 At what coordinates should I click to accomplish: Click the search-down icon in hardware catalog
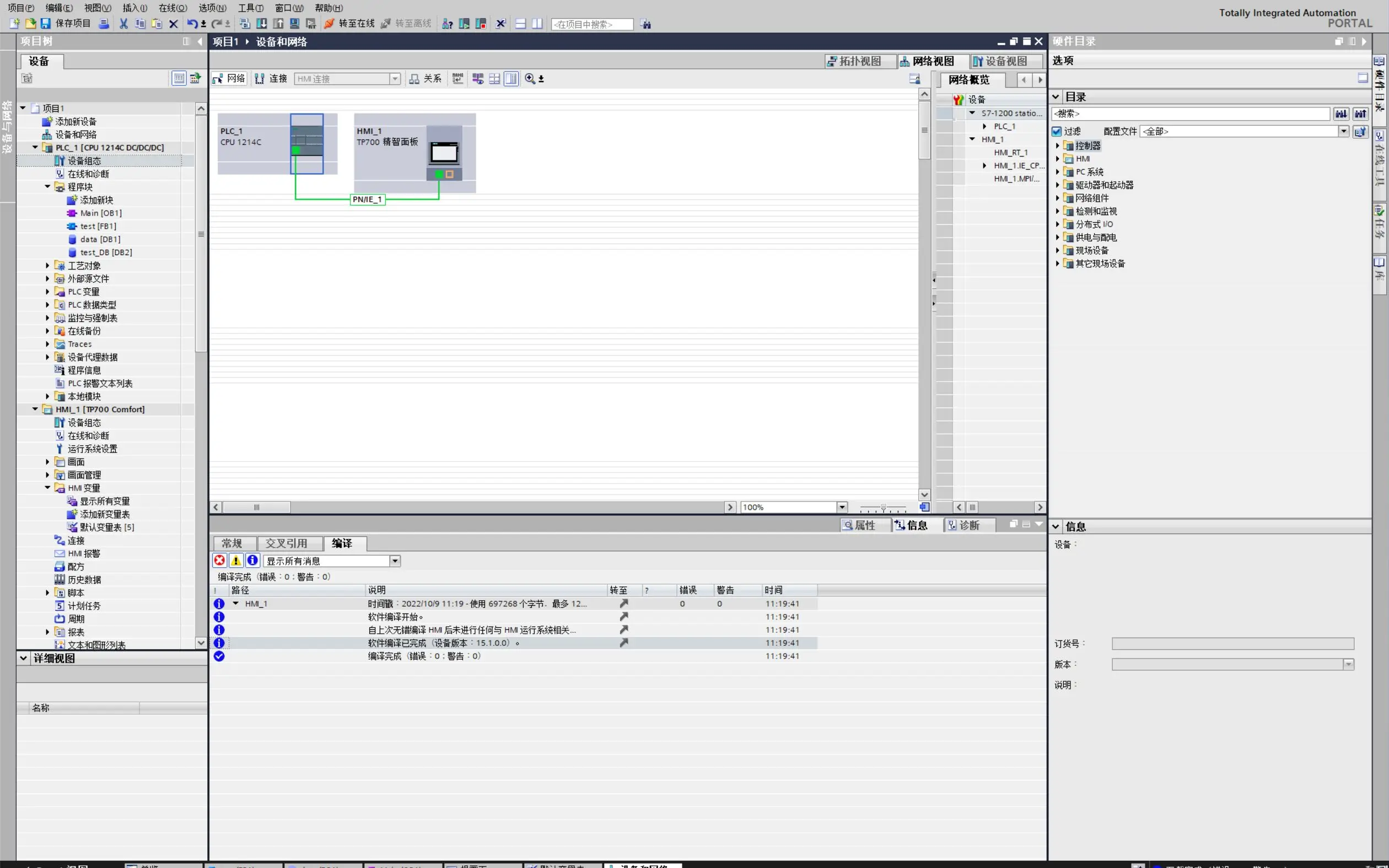(1341, 114)
